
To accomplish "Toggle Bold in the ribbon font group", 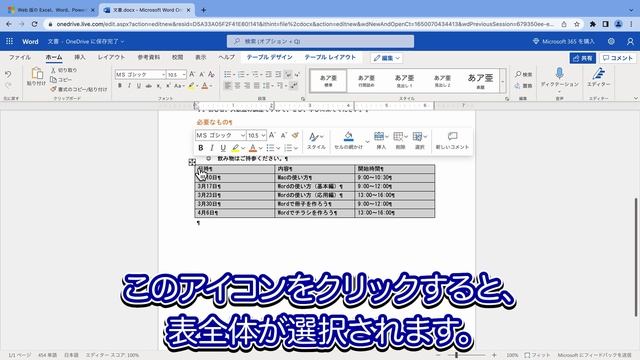I will [120, 86].
